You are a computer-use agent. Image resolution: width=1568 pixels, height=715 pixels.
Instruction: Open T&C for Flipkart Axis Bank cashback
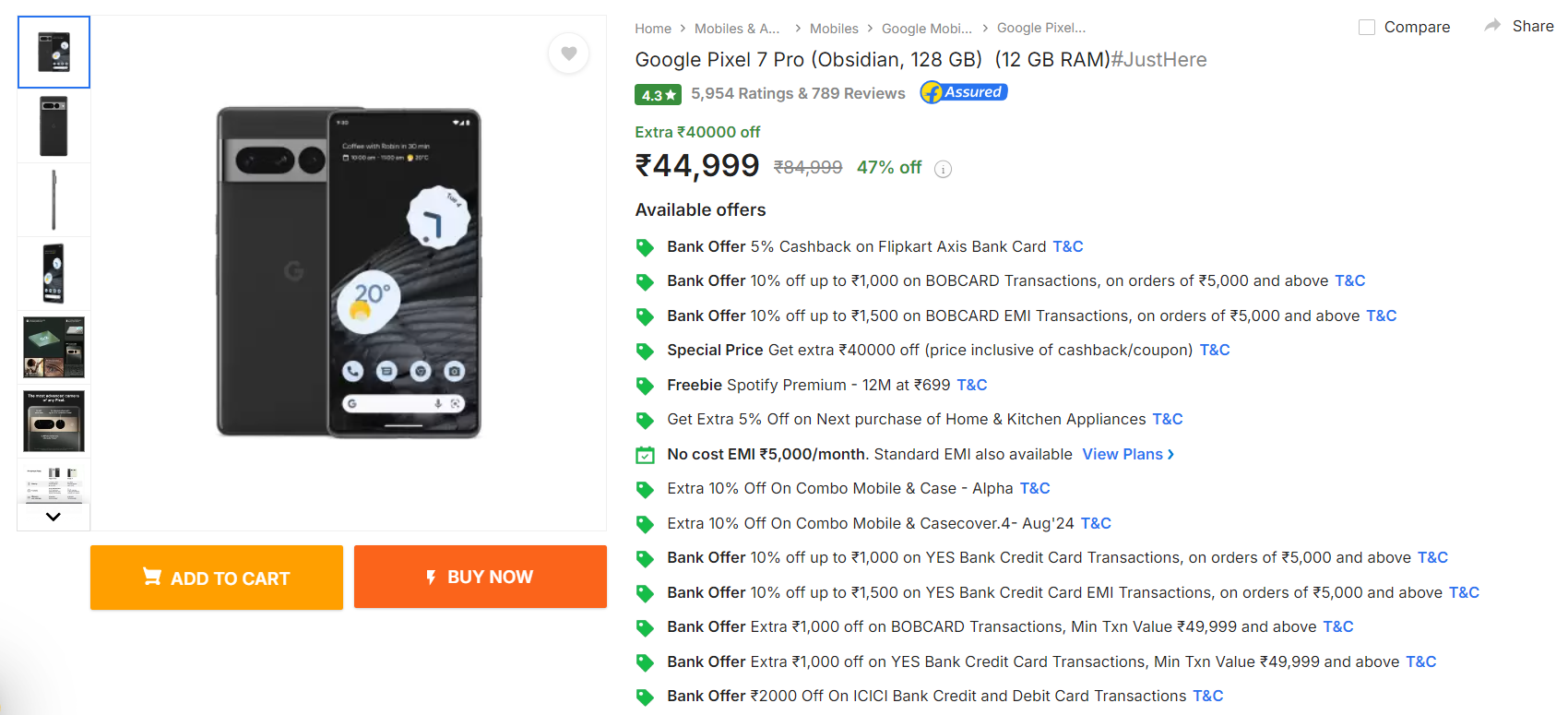pos(1068,246)
